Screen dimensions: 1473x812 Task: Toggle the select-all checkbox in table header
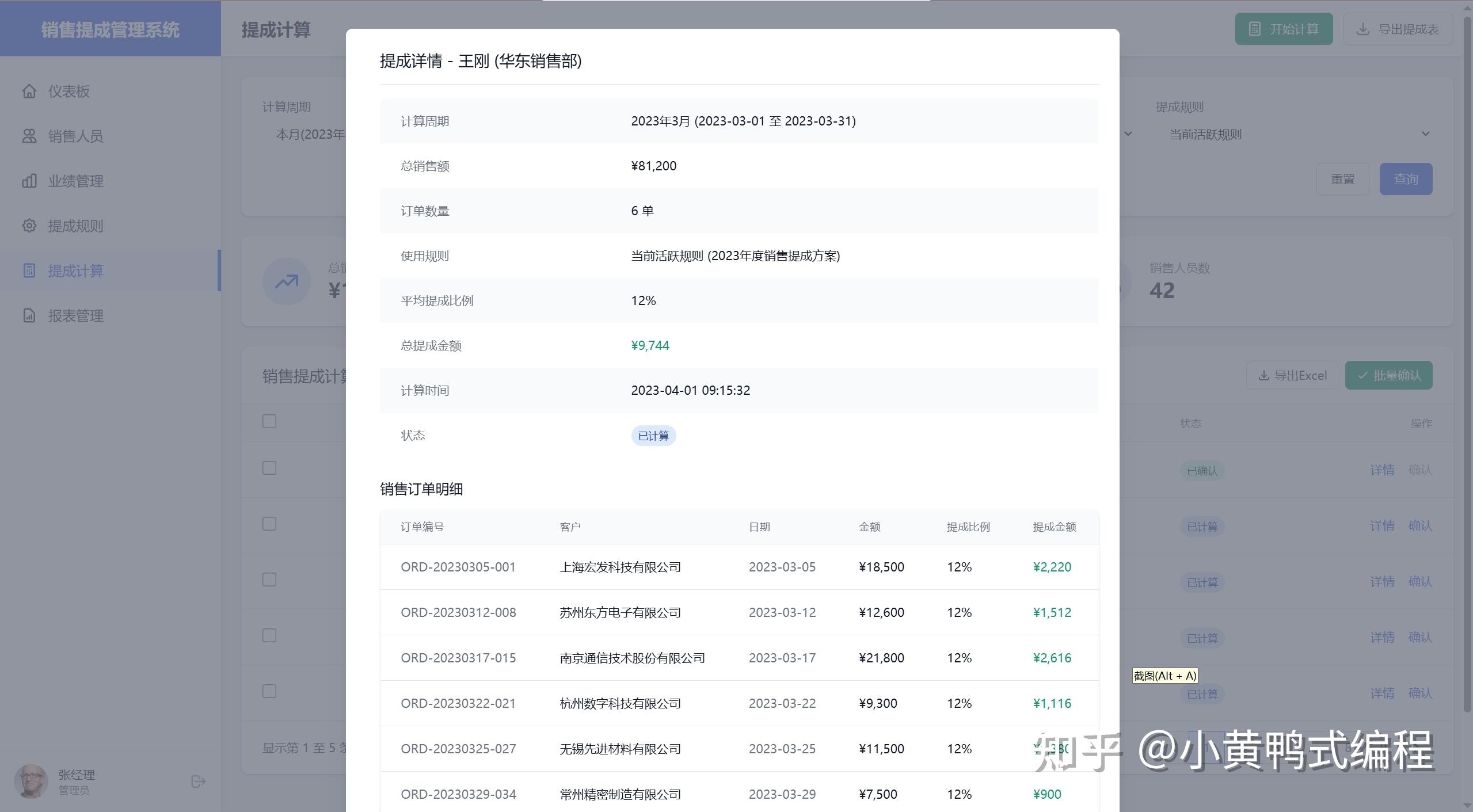(x=269, y=421)
